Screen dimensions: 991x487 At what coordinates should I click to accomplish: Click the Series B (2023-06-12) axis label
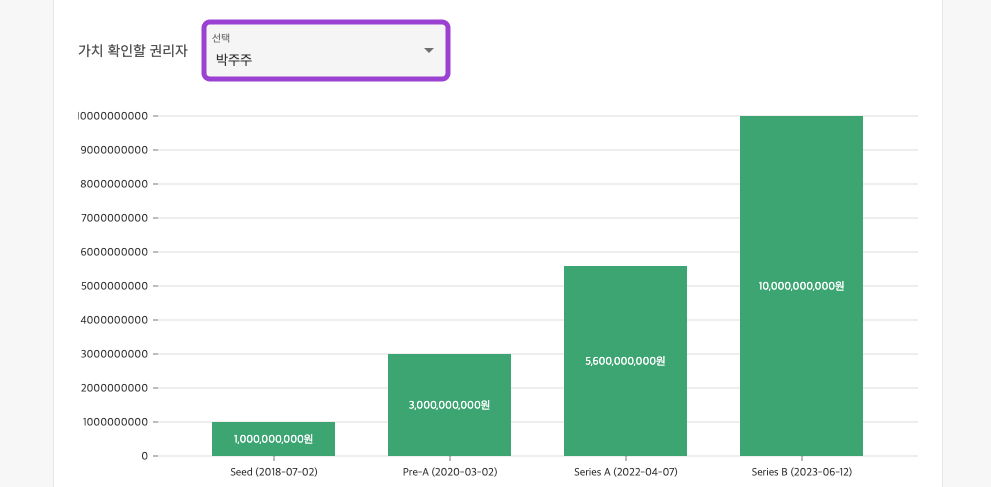pyautogui.click(x=801, y=472)
